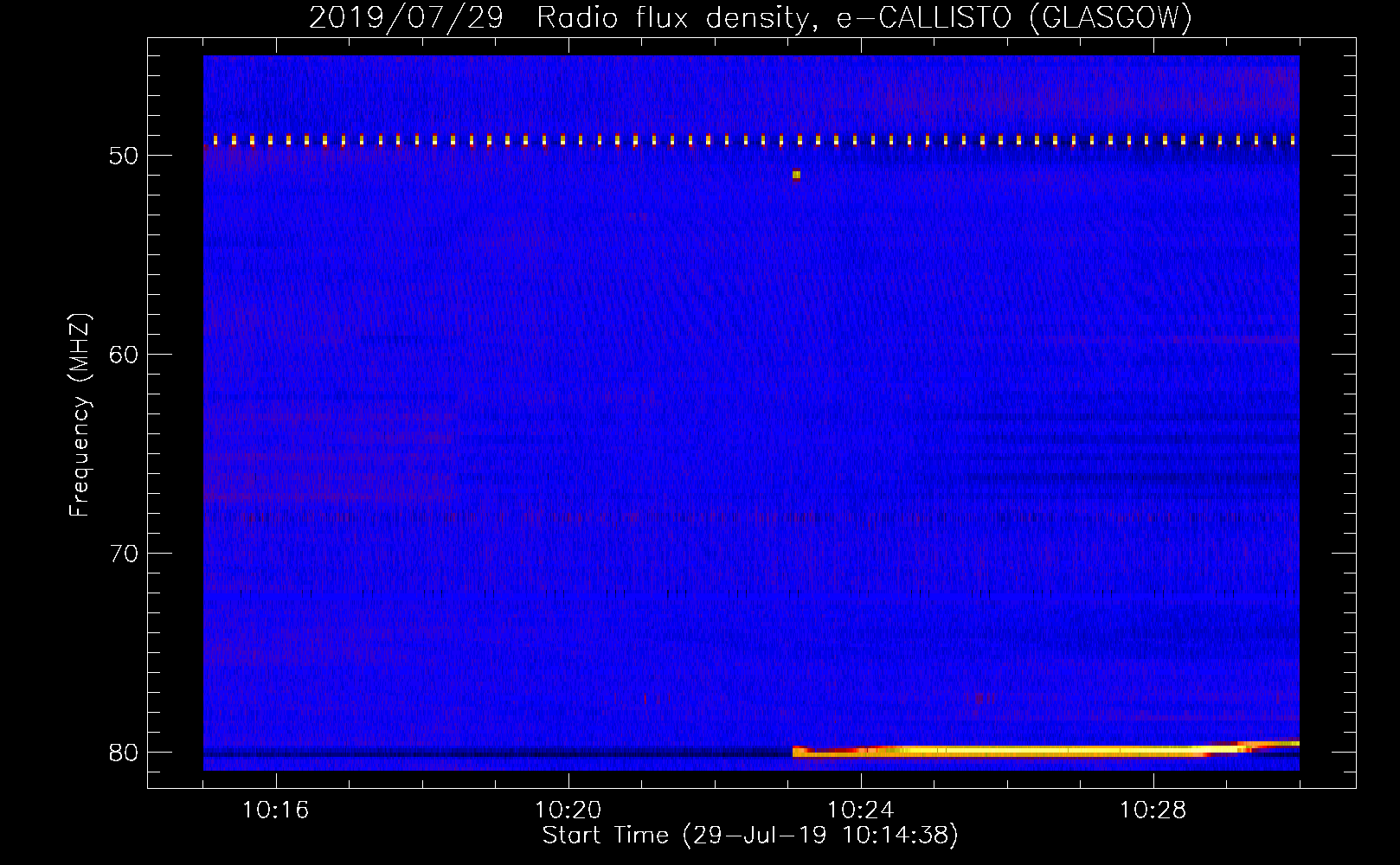This screenshot has width=1400, height=865.
Task: Click the isolated yellow spot near 51 MHz
Action: [796, 175]
